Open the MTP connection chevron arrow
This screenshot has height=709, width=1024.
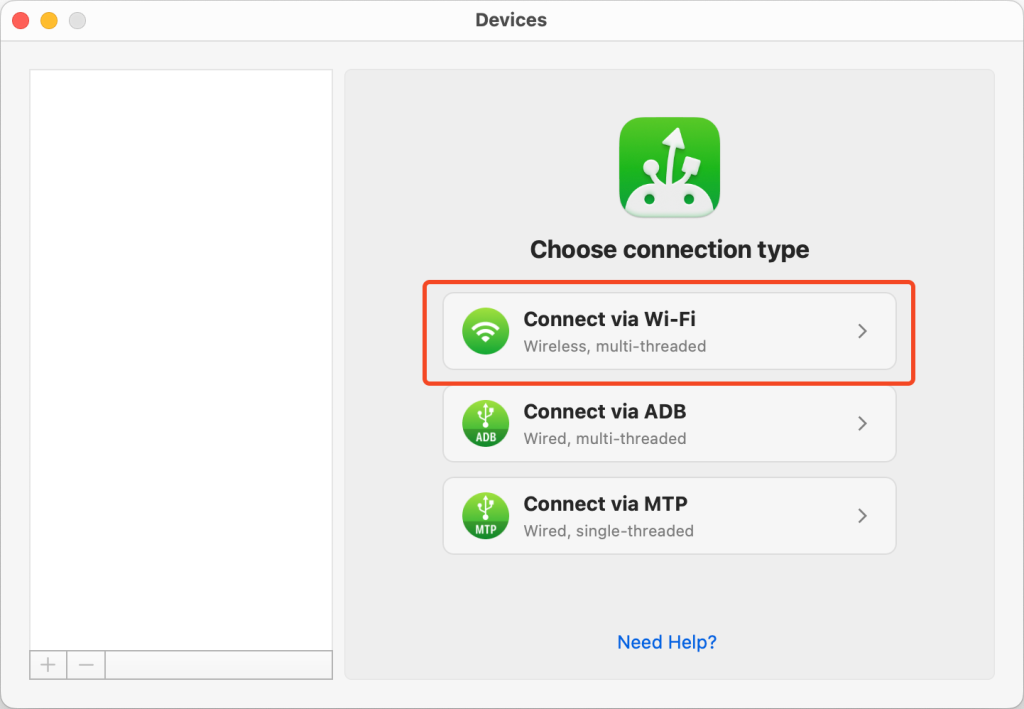pos(863,516)
